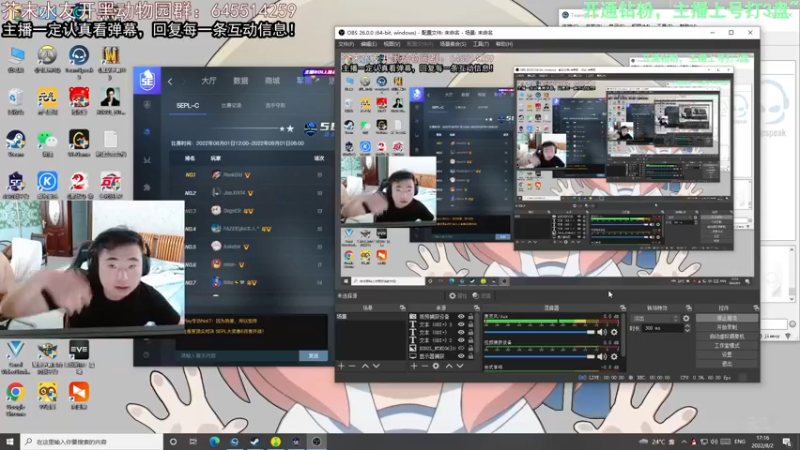The width and height of the screenshot is (800, 450).
Task: Open the 文件(F) menu in OBS
Action: click(x=346, y=44)
